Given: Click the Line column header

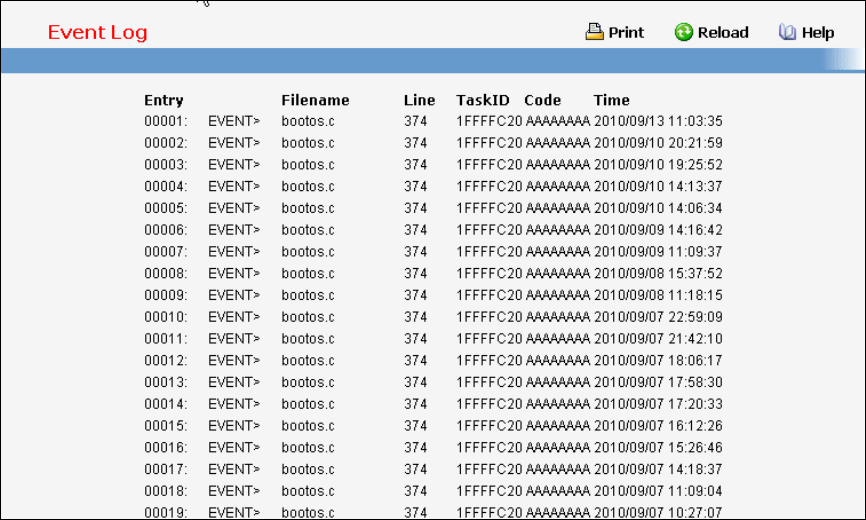Looking at the screenshot, I should click(419, 100).
